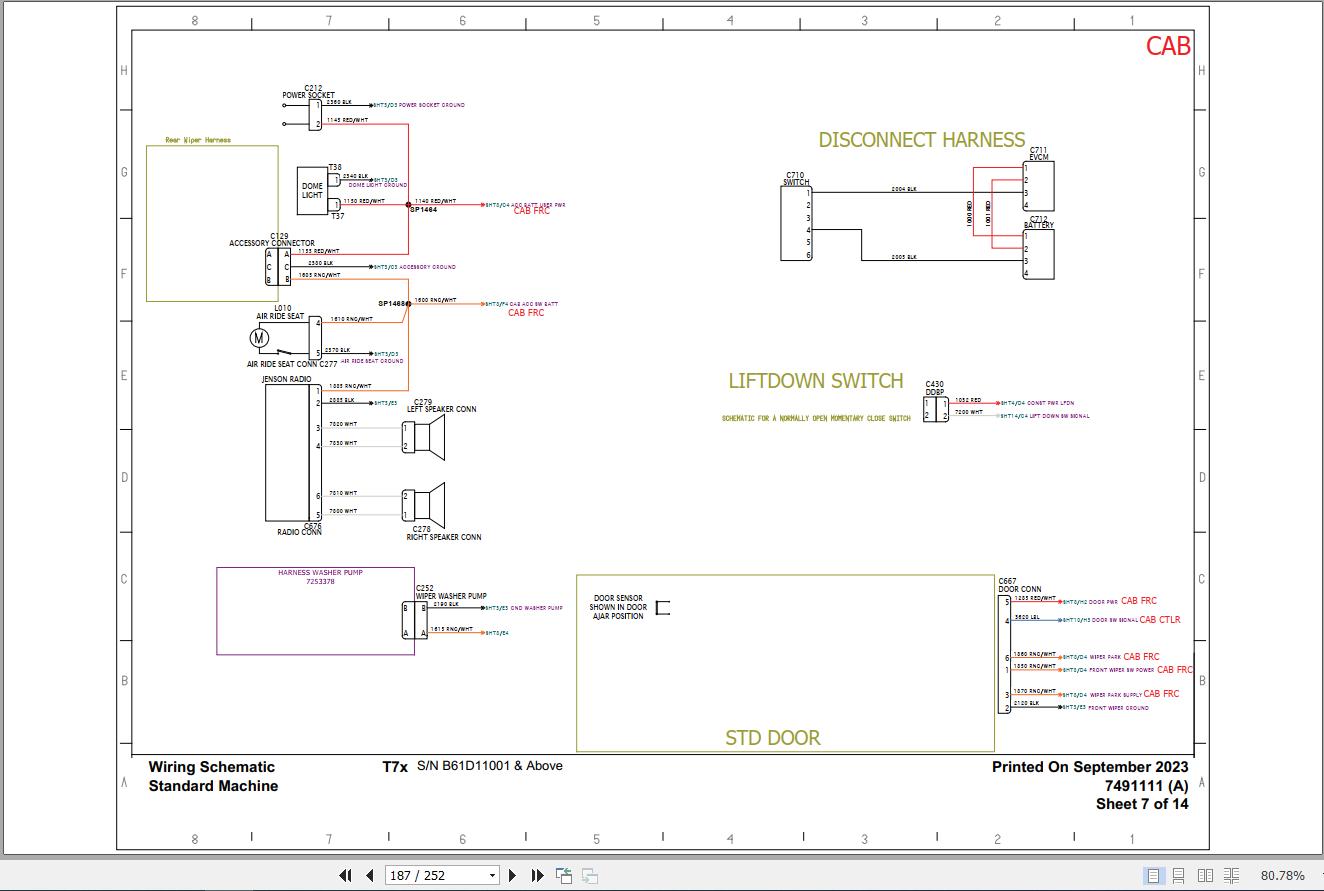Click Printed On September 2023 text
The width and height of the screenshot is (1324, 891).
tap(1090, 767)
